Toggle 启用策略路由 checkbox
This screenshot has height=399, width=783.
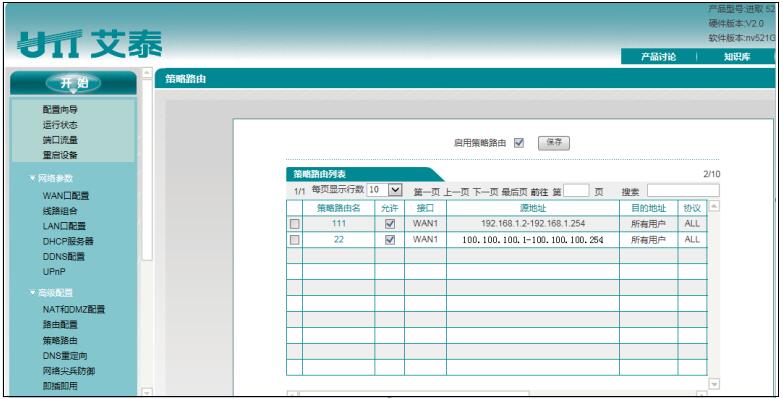(x=519, y=143)
